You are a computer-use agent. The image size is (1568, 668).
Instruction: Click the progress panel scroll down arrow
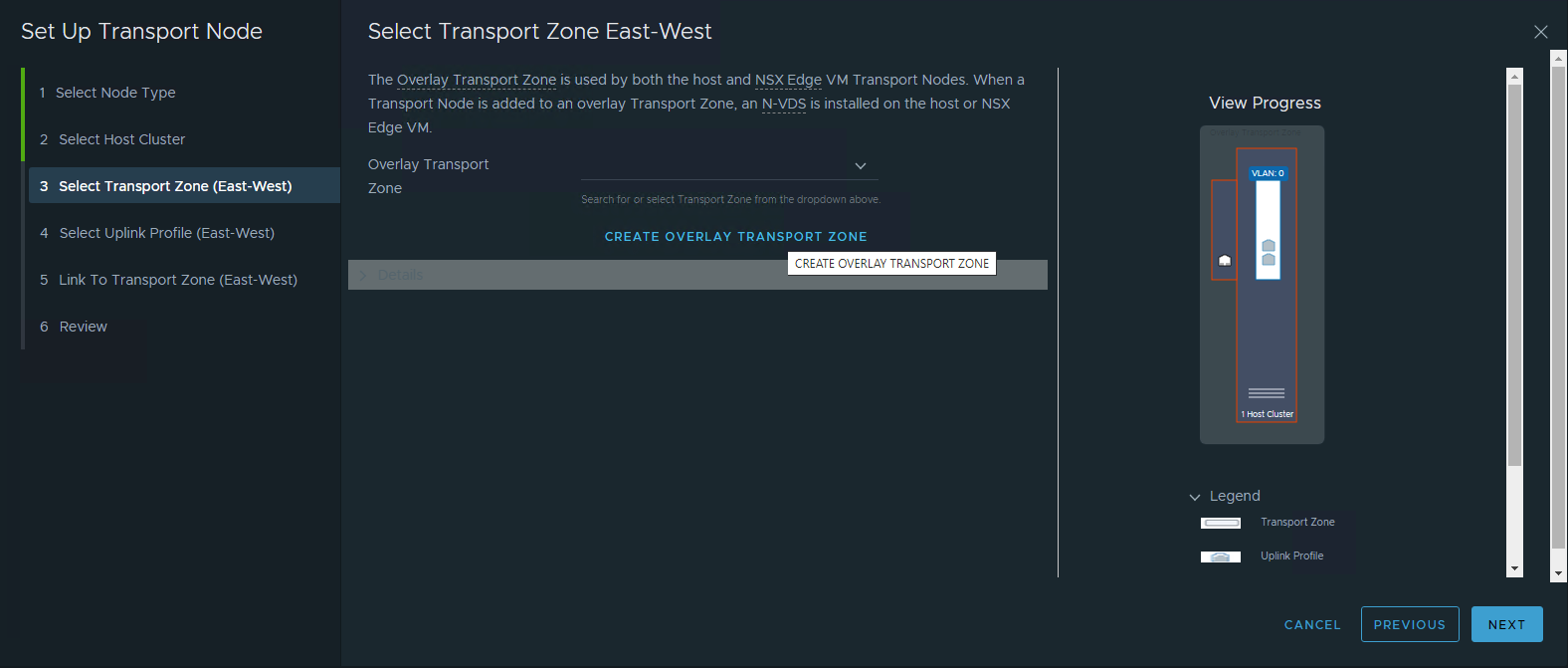[x=1514, y=569]
